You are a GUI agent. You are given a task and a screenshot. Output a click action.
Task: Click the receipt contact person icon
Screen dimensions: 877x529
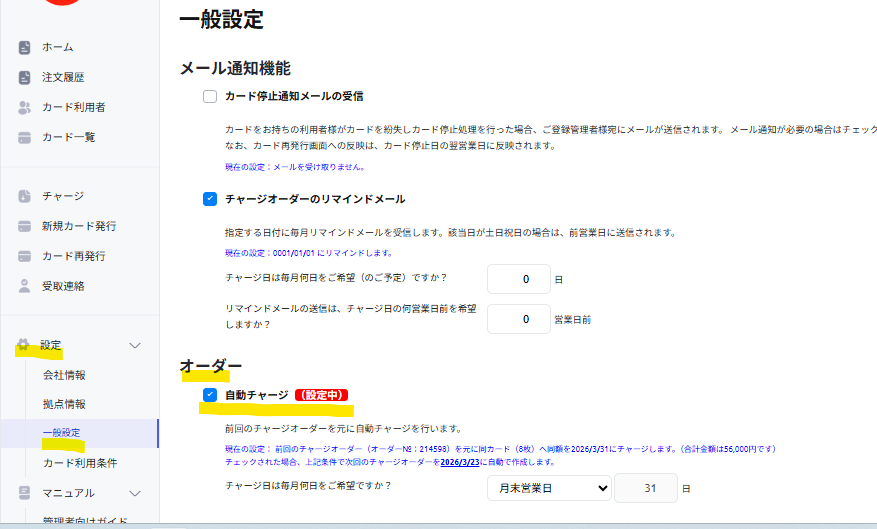point(25,286)
